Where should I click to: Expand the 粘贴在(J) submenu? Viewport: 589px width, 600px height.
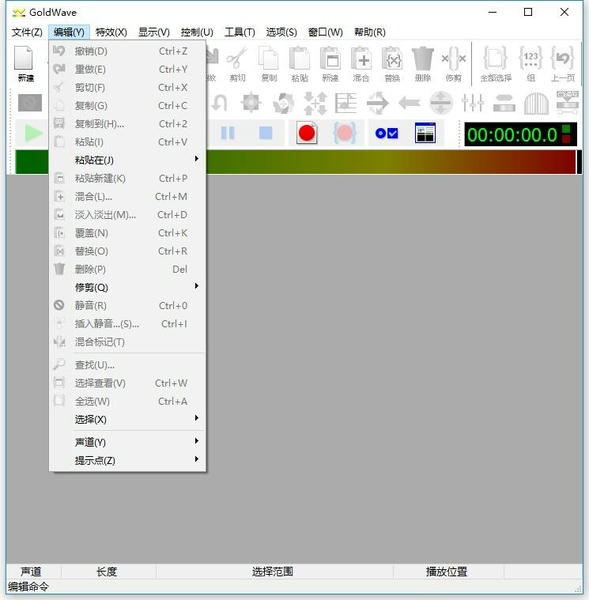pyautogui.click(x=127, y=160)
